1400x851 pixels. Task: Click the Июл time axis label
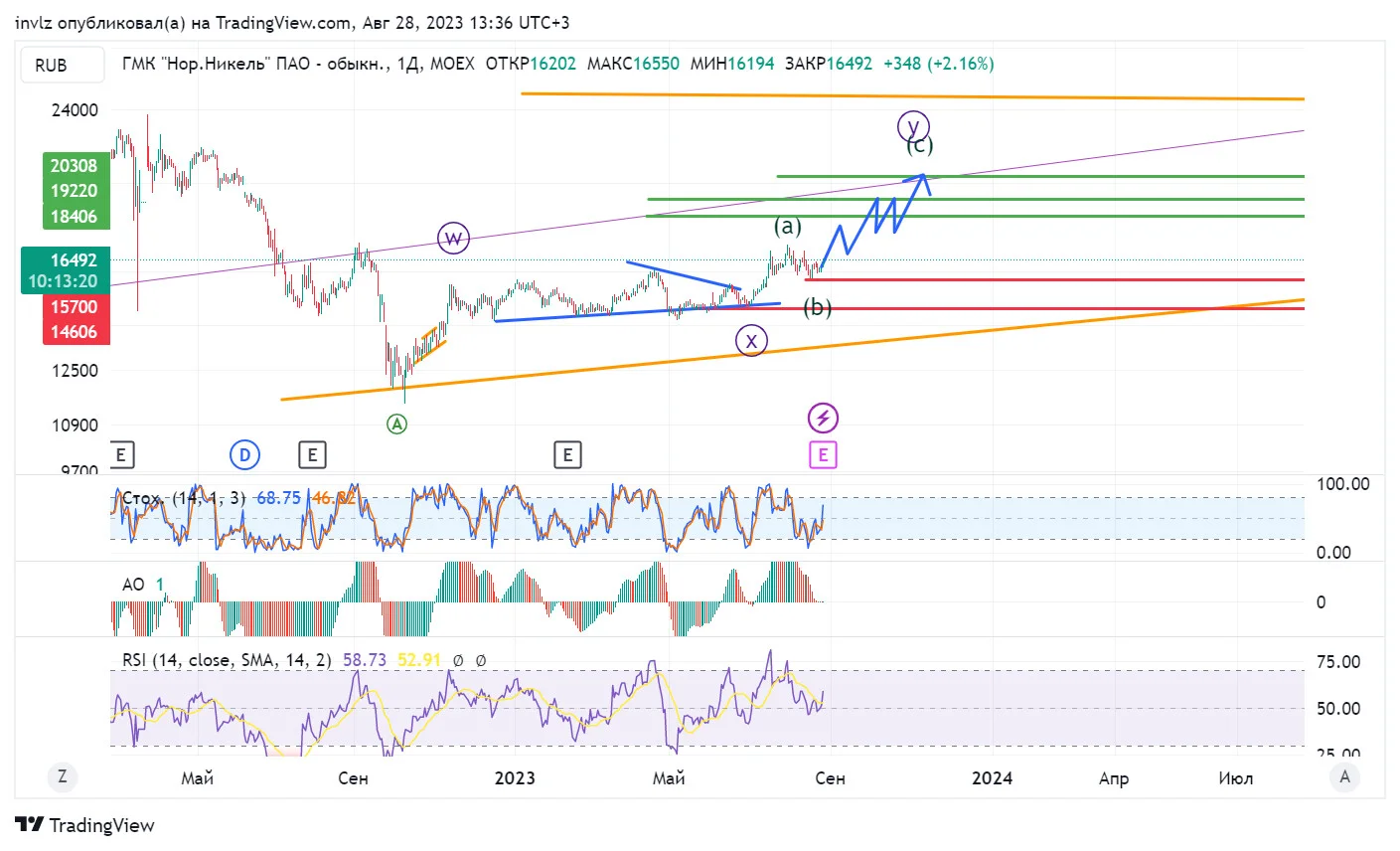(x=1236, y=778)
